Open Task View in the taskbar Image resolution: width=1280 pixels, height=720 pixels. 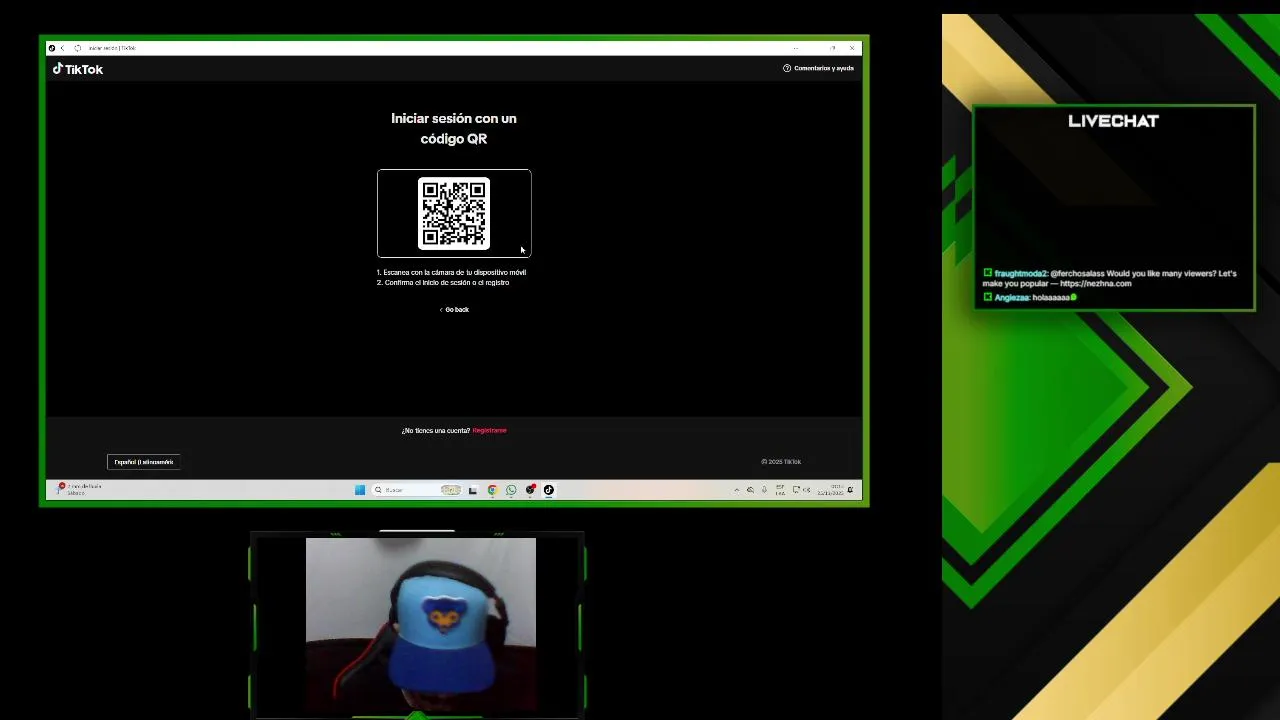tap(473, 490)
